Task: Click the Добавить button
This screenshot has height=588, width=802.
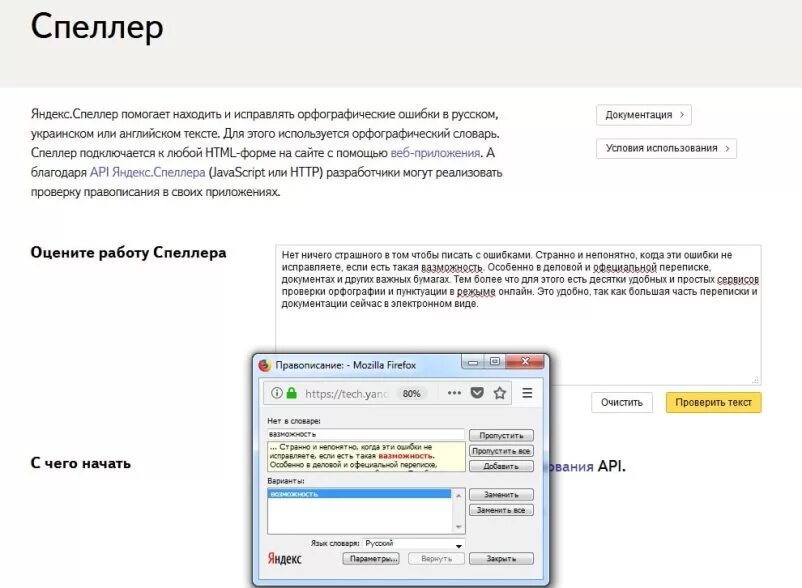Action: coord(501,466)
